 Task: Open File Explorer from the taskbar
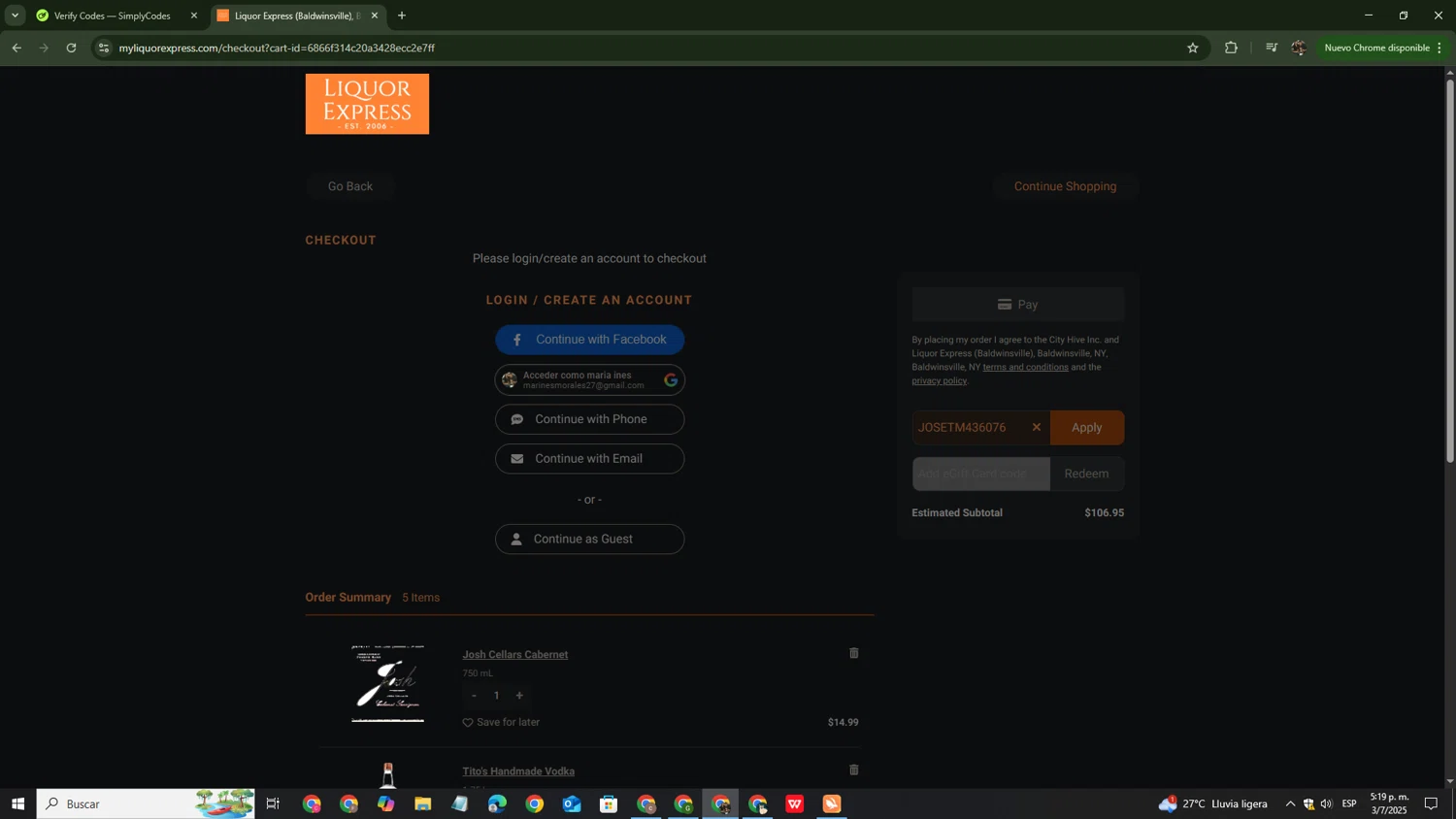(423, 803)
